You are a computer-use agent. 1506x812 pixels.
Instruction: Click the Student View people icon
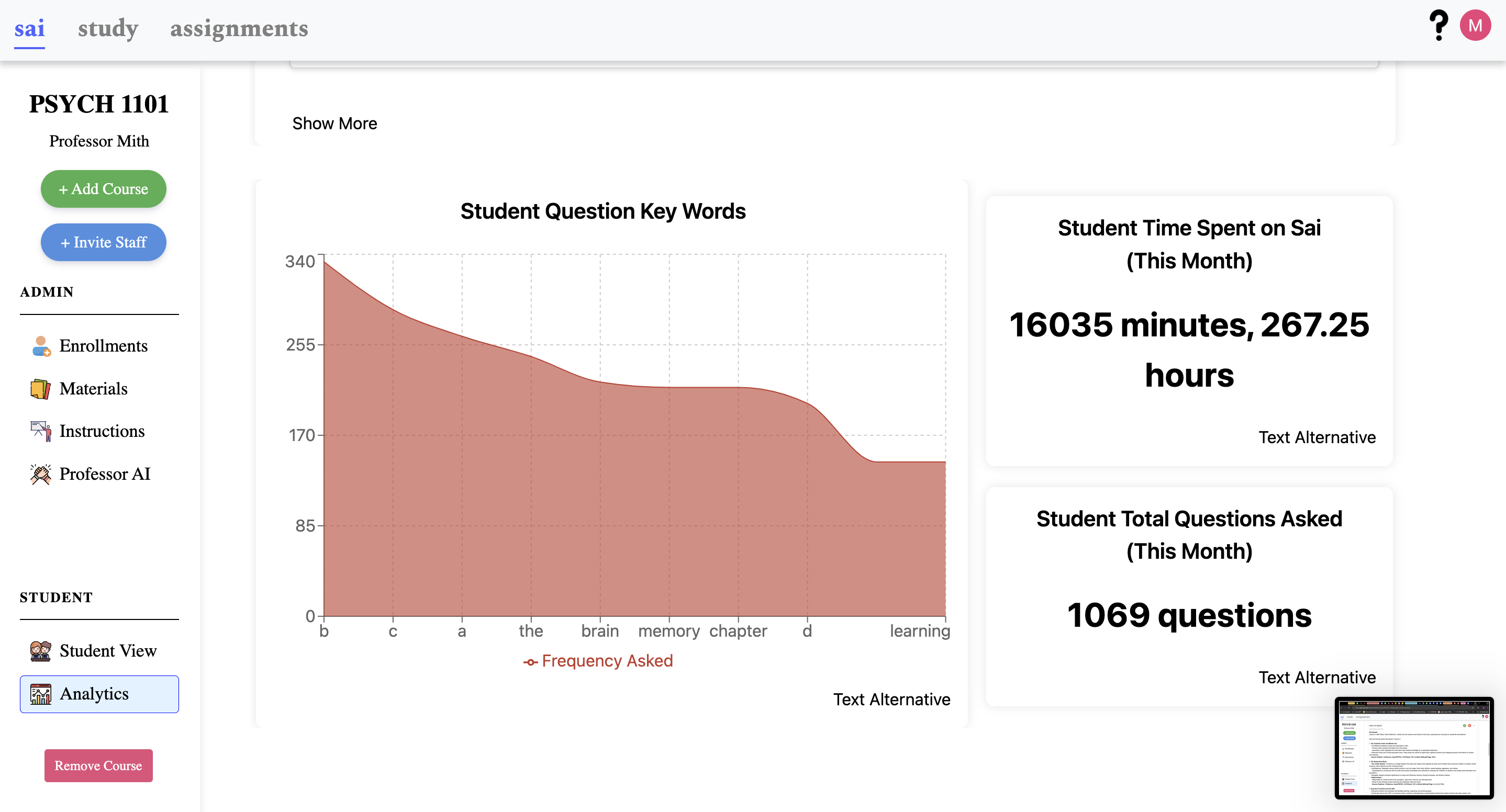pos(40,651)
